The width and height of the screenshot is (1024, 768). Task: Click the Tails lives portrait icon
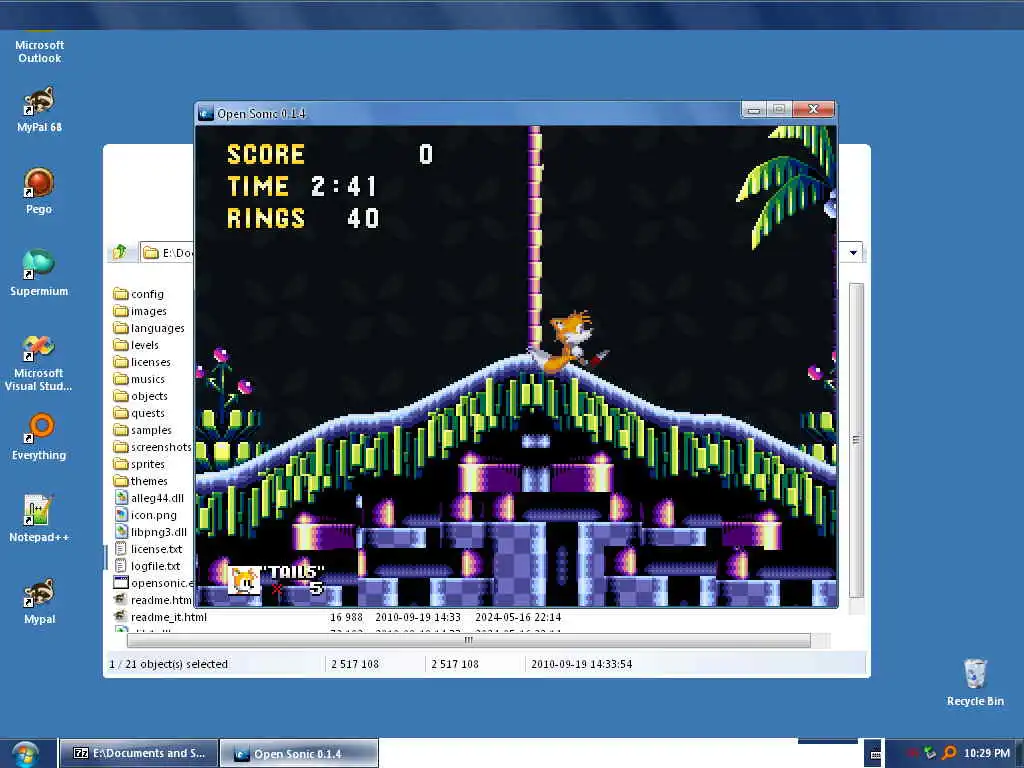[244, 579]
